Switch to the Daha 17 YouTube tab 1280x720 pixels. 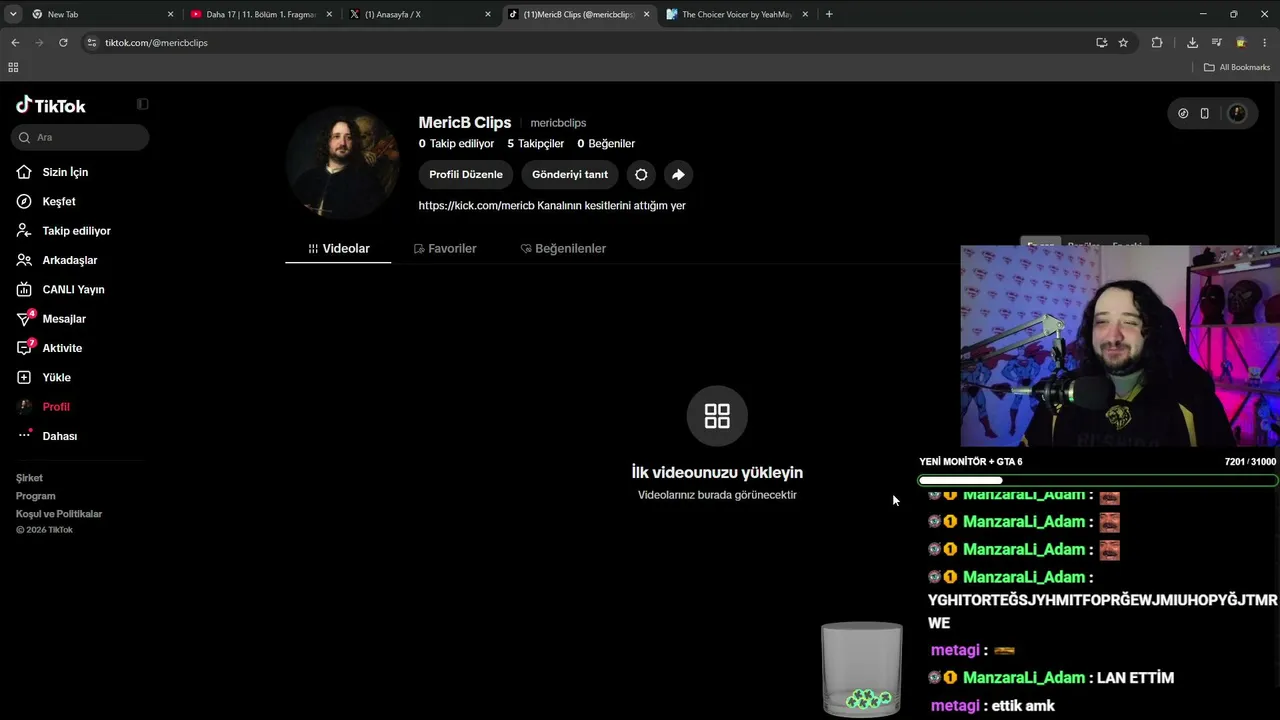coord(262,14)
